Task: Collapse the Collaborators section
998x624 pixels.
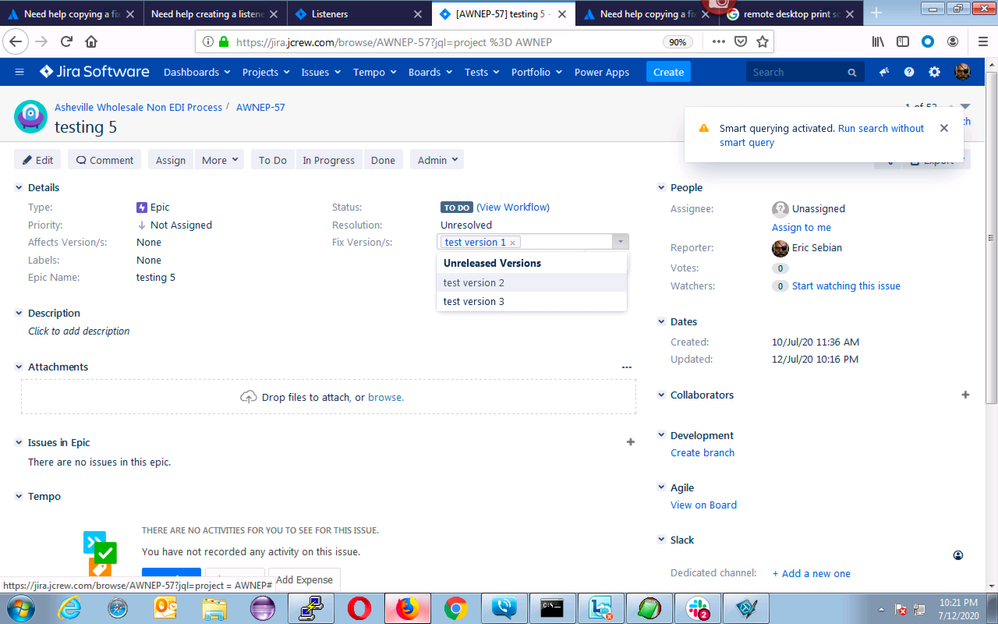Action: (x=661, y=395)
